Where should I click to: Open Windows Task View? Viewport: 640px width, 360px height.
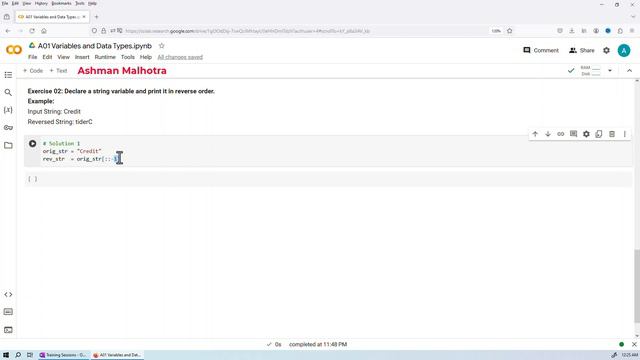[x=30, y=355]
